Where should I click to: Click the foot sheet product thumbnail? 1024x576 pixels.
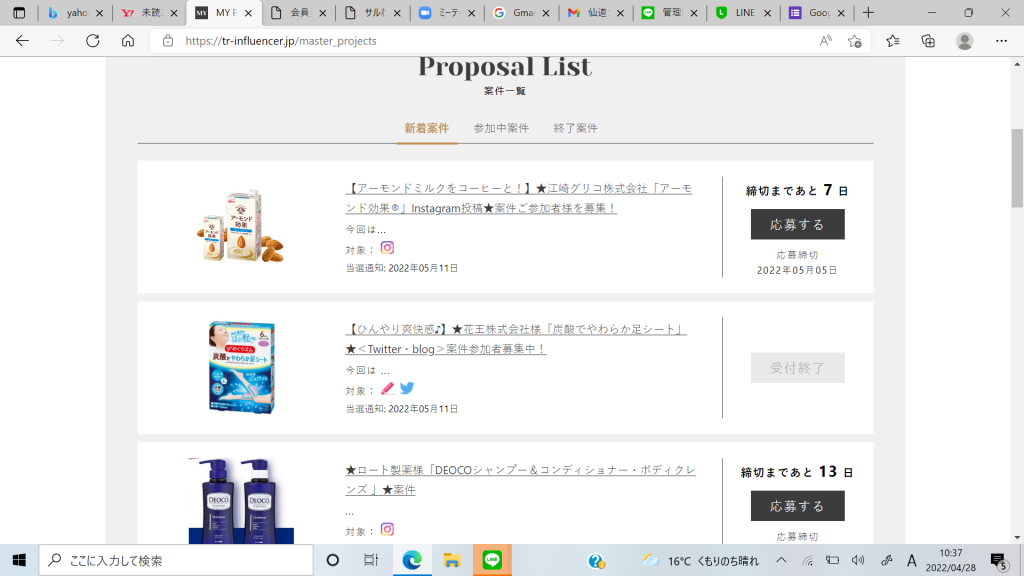pyautogui.click(x=242, y=367)
